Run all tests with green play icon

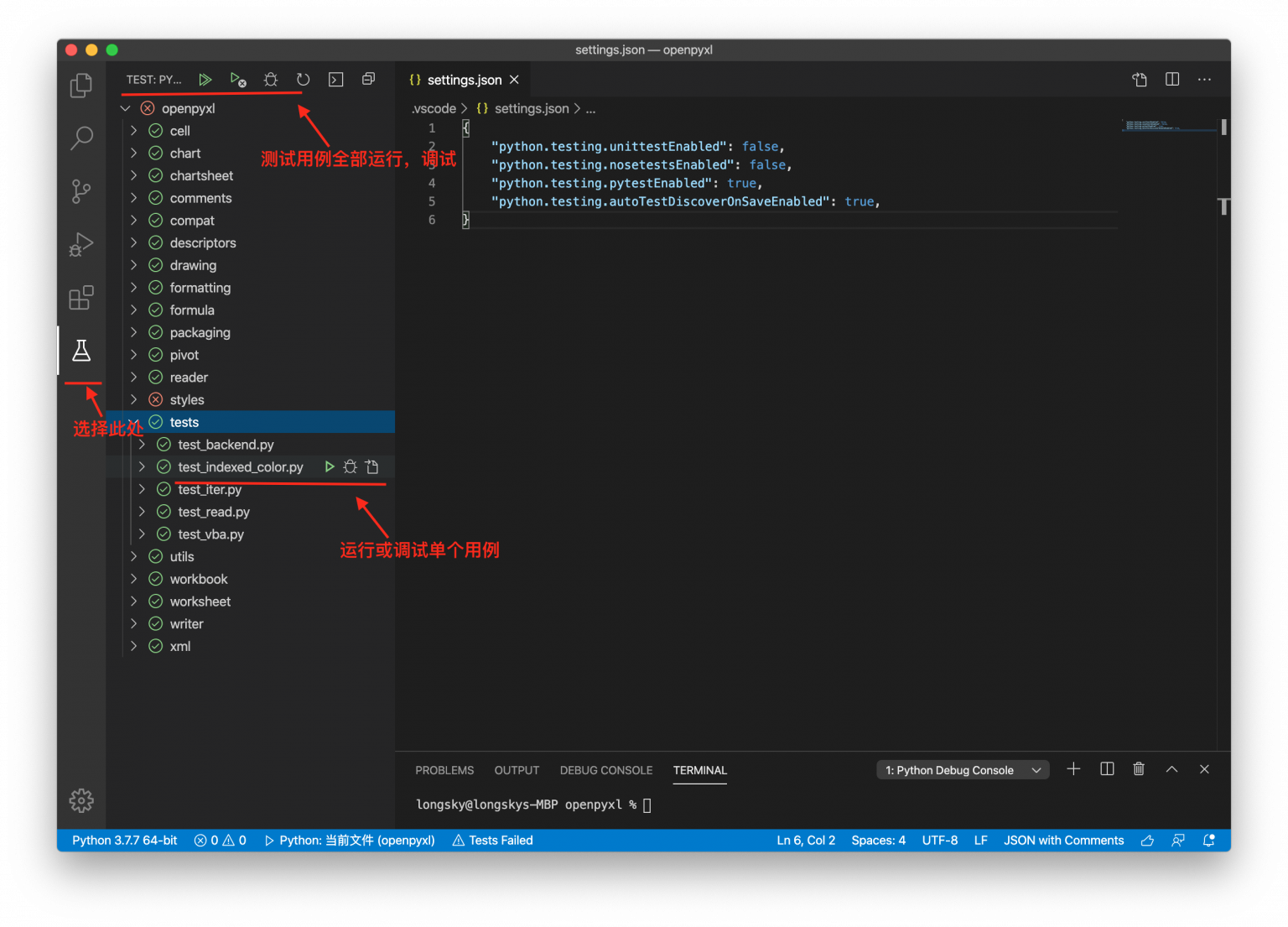tap(205, 80)
